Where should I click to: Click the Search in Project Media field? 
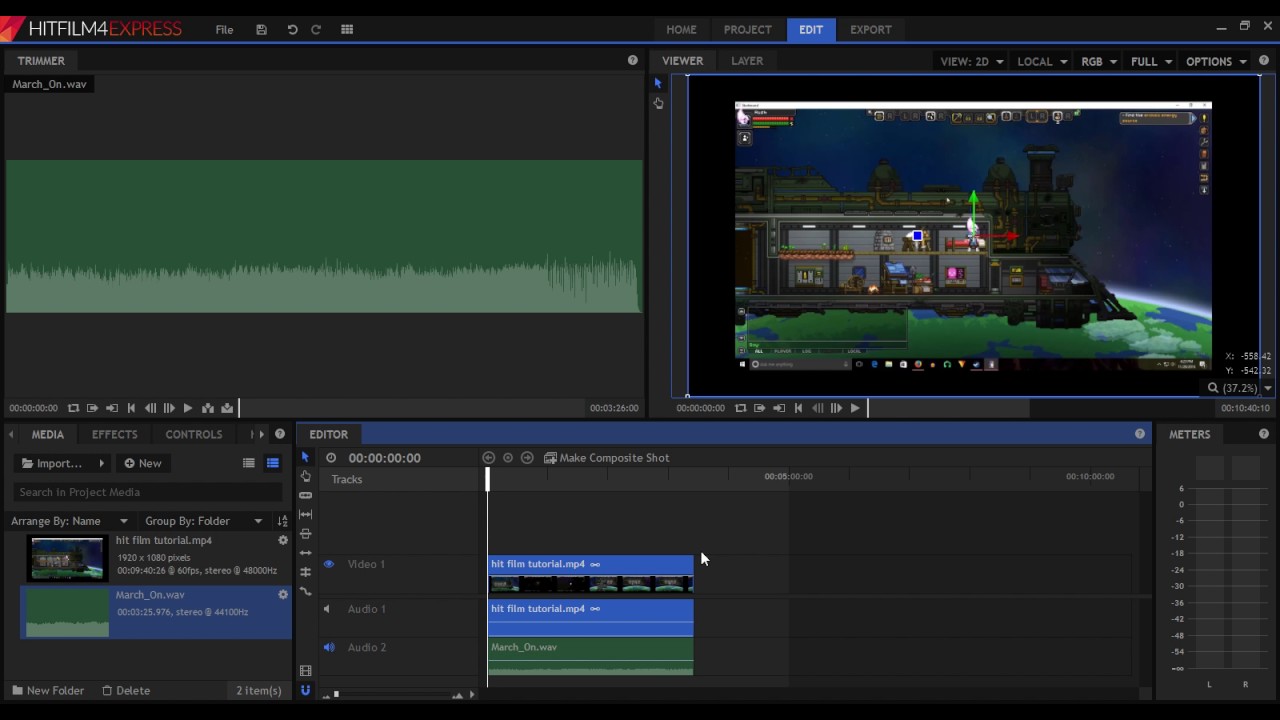[148, 492]
